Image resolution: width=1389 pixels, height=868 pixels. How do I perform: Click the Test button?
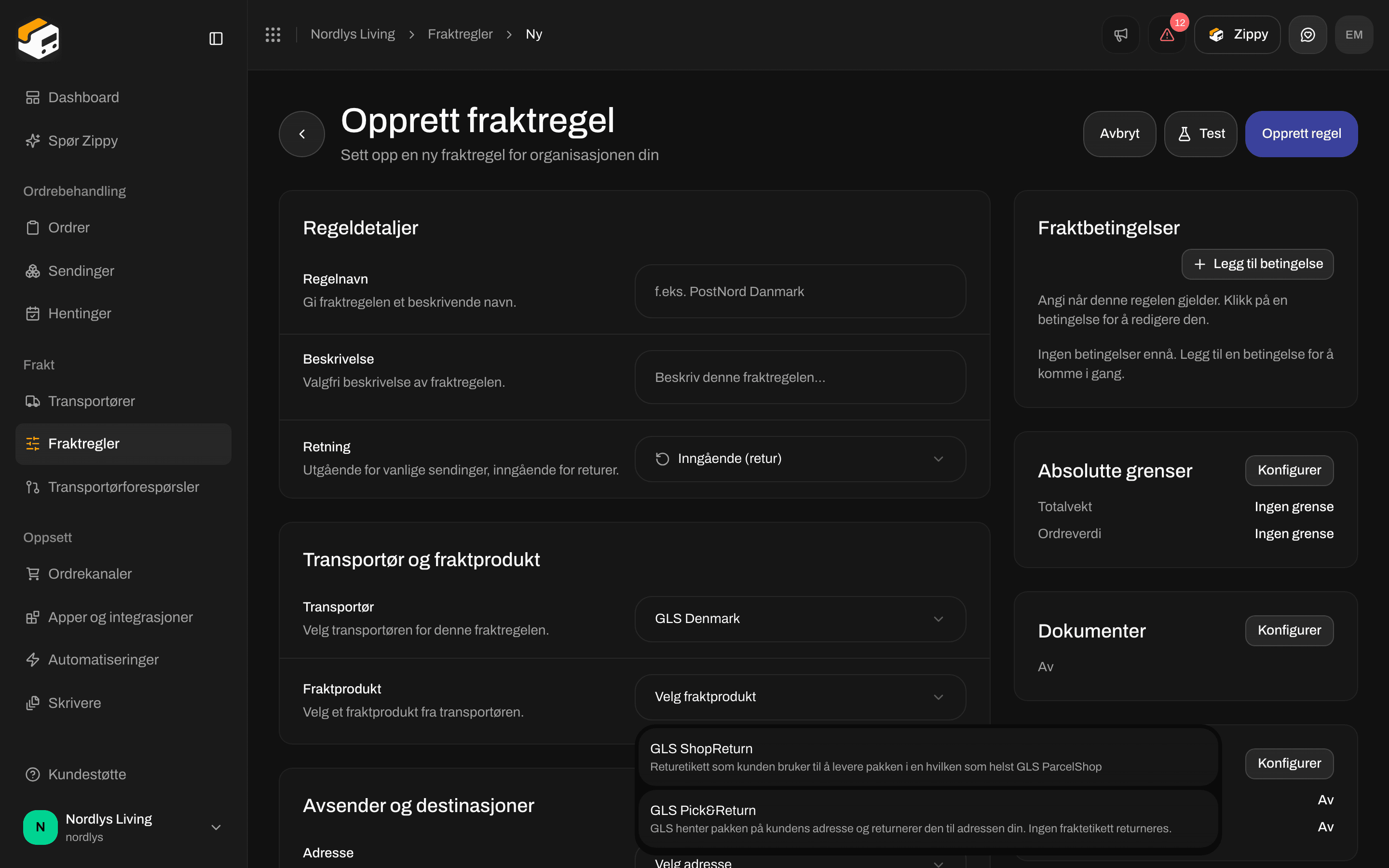pos(1201,134)
